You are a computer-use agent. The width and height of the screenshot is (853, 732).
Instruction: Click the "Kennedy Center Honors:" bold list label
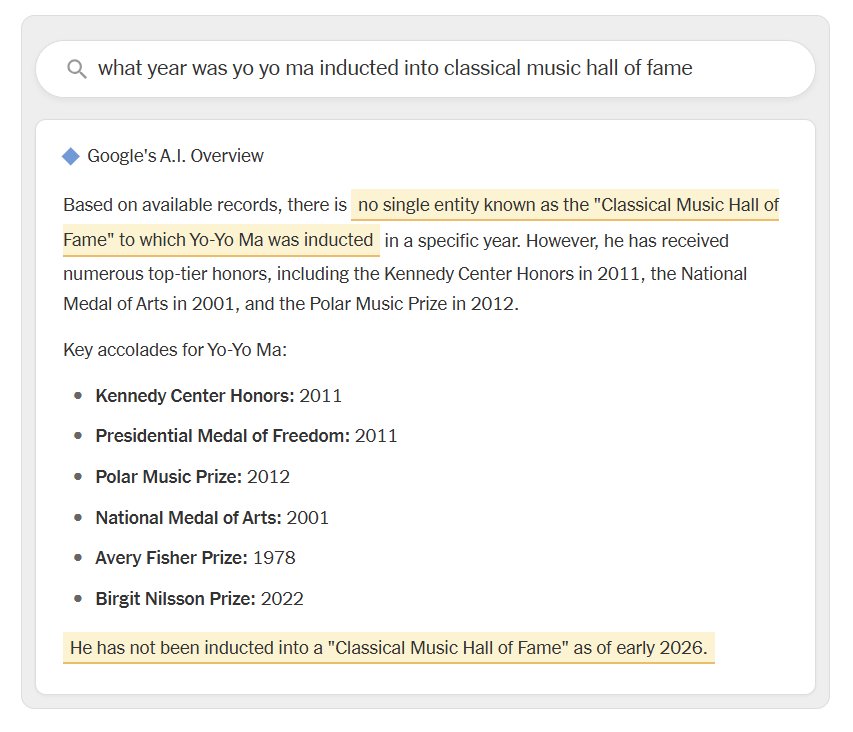[195, 395]
